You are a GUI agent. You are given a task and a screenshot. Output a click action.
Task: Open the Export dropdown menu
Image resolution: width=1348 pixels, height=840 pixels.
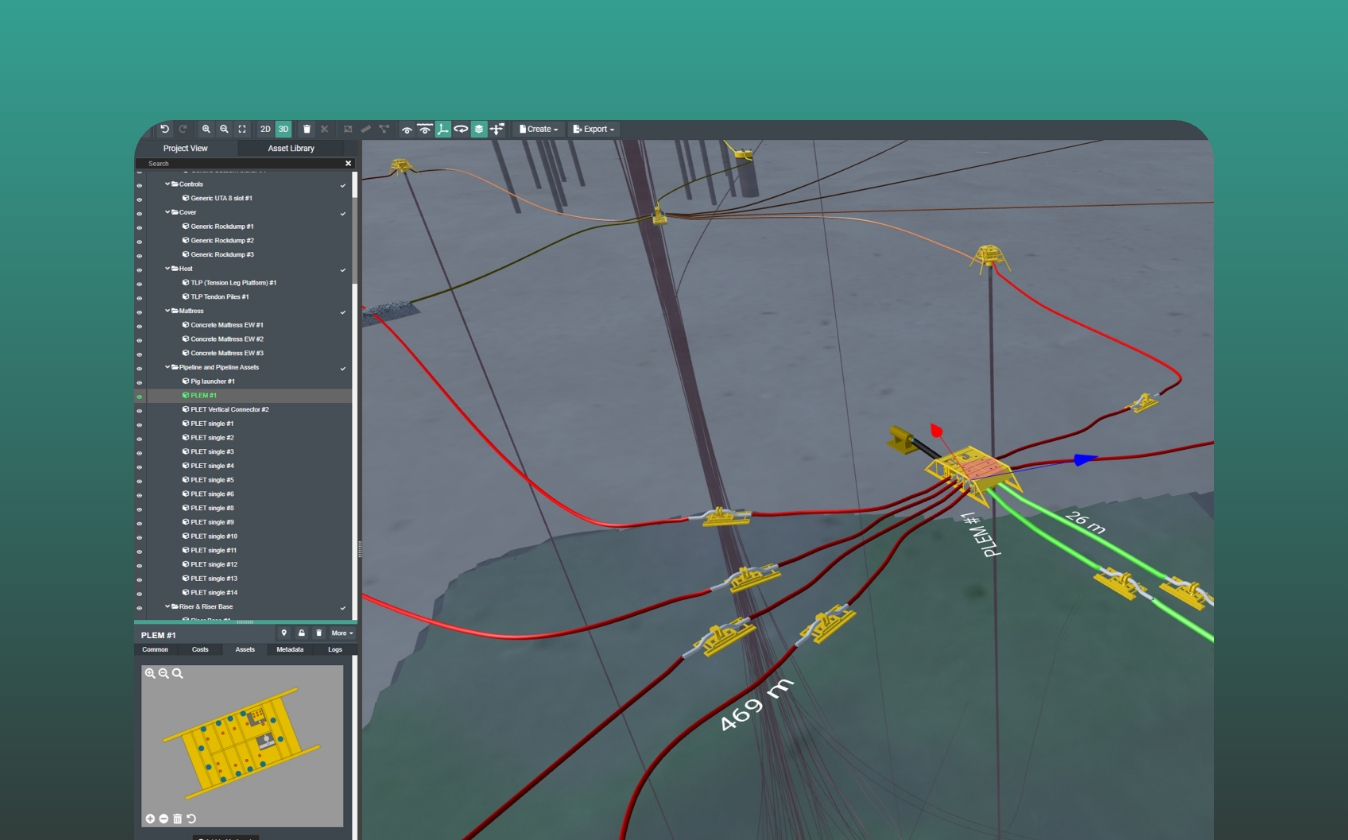(x=594, y=129)
